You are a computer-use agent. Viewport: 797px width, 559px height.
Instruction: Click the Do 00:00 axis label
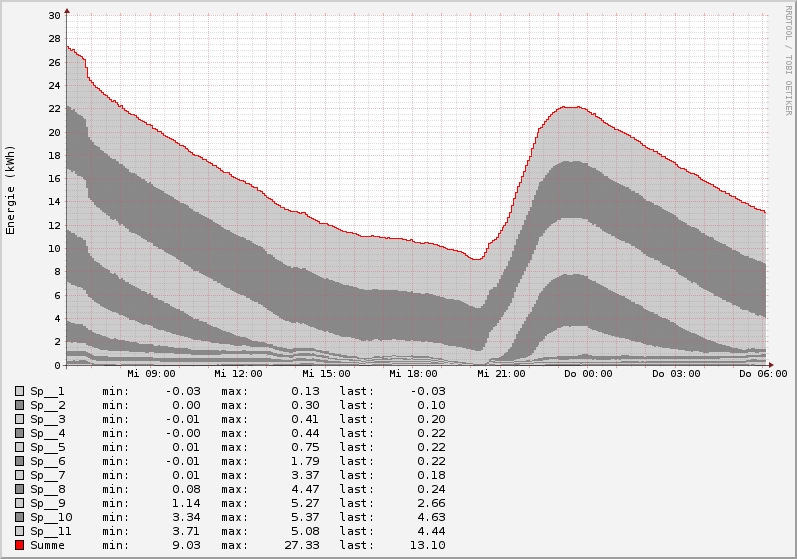[587, 373]
